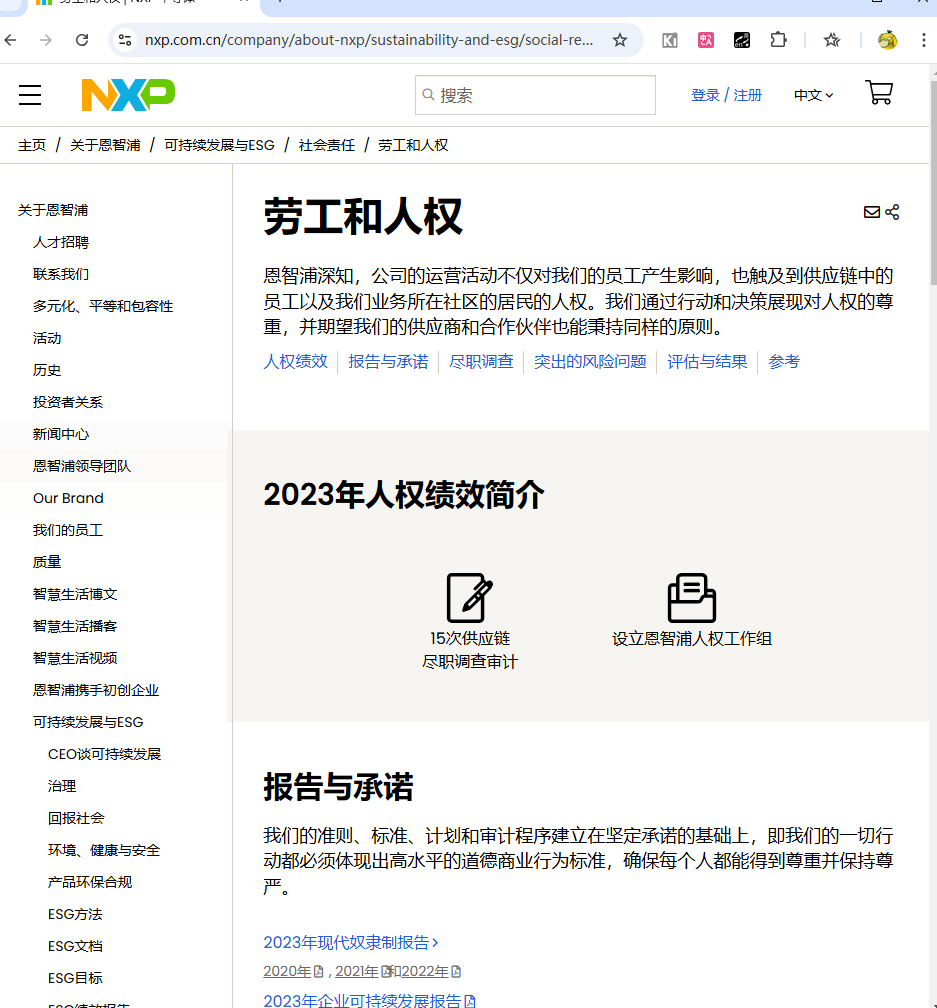This screenshot has width=937, height=1008.
Task: Click the pink translate extension icon
Action: pyautogui.click(x=706, y=40)
